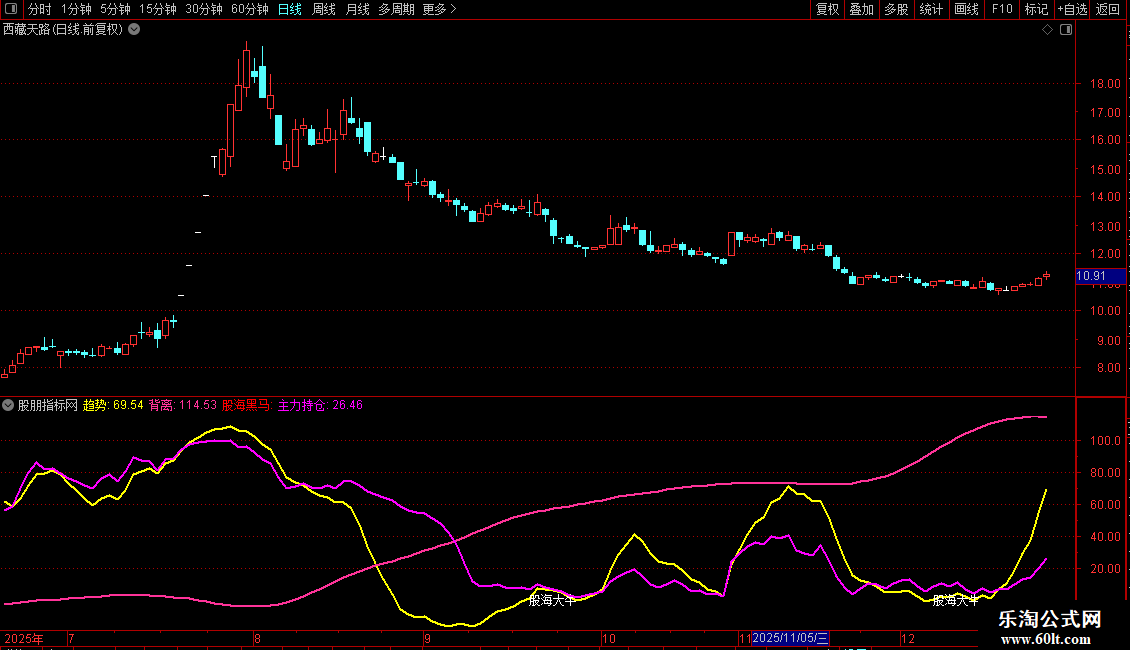Click the 返回 back button
This screenshot has width=1130, height=650.
pyautogui.click(x=1108, y=10)
